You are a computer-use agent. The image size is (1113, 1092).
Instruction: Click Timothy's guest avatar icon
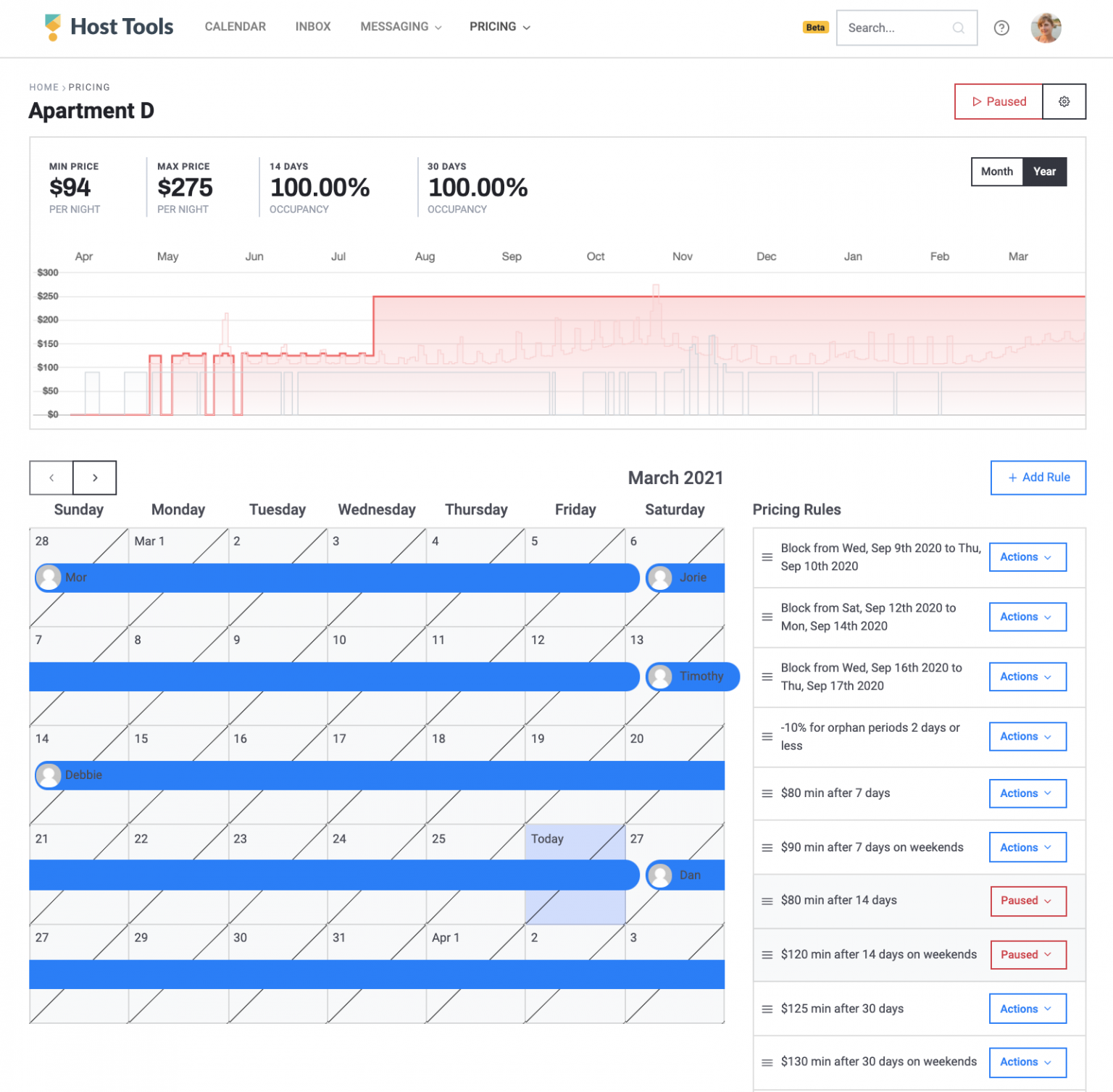click(659, 676)
